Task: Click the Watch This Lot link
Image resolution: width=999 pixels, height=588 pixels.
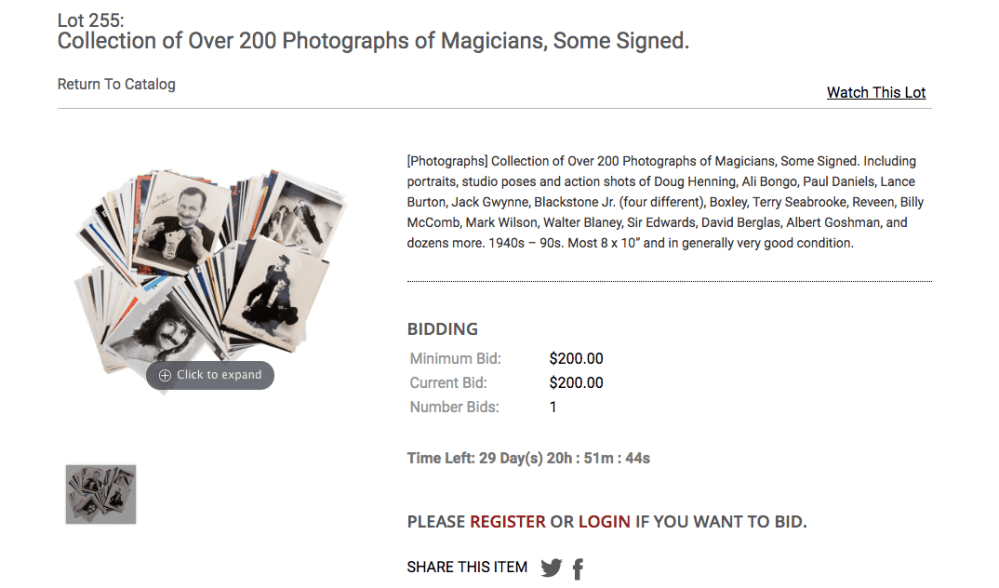Action: coord(876,92)
